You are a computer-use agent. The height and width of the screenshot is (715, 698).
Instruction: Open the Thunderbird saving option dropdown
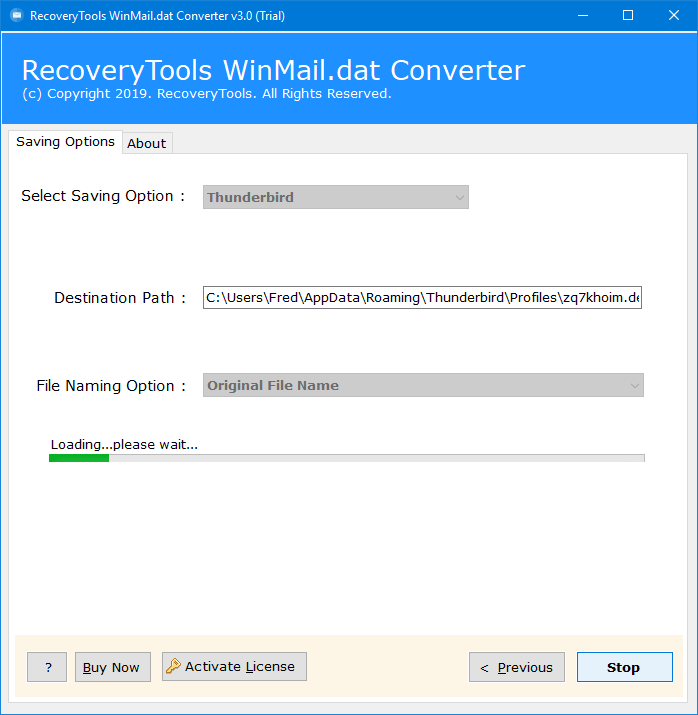(x=336, y=197)
